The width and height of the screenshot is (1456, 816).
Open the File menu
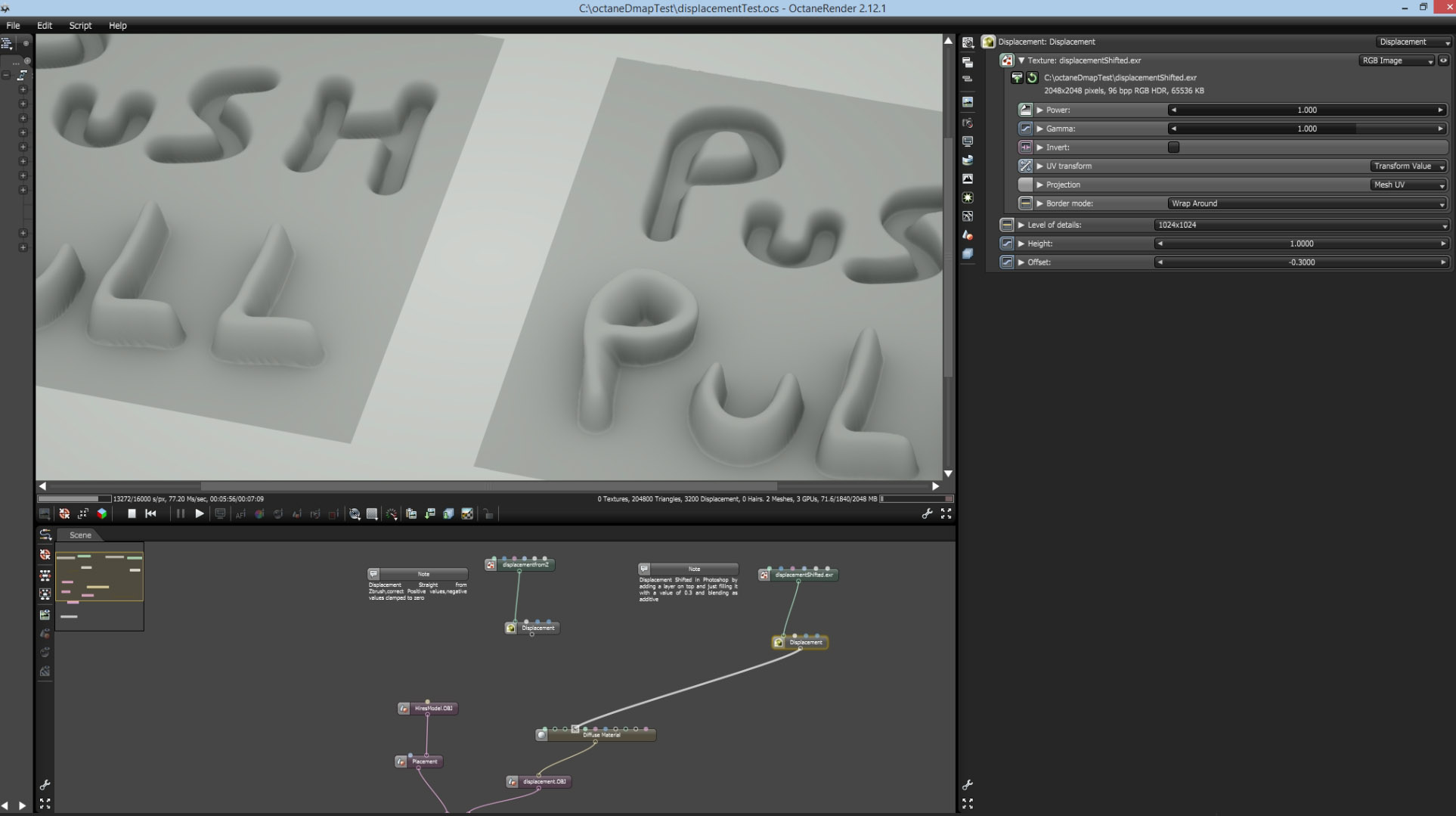tap(13, 26)
